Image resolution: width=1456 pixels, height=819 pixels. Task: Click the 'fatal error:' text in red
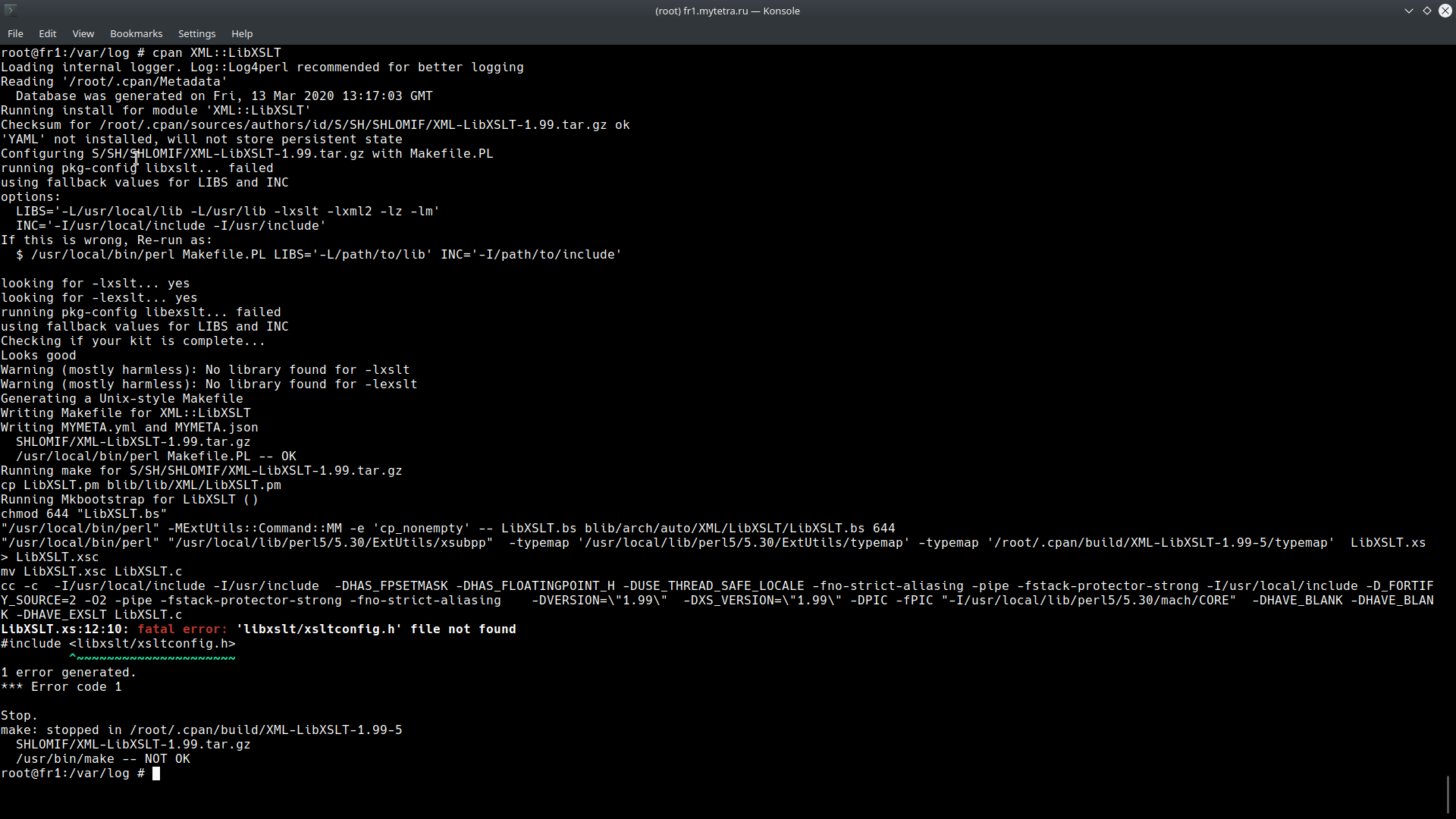[182, 629]
